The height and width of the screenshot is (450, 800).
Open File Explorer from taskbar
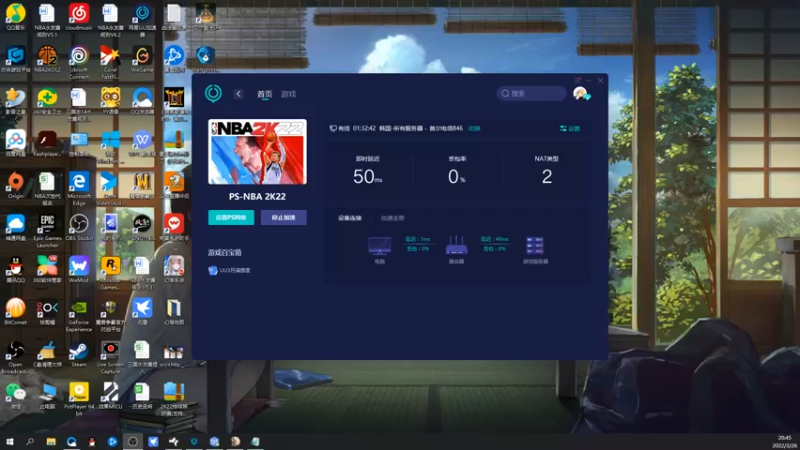[x=51, y=442]
